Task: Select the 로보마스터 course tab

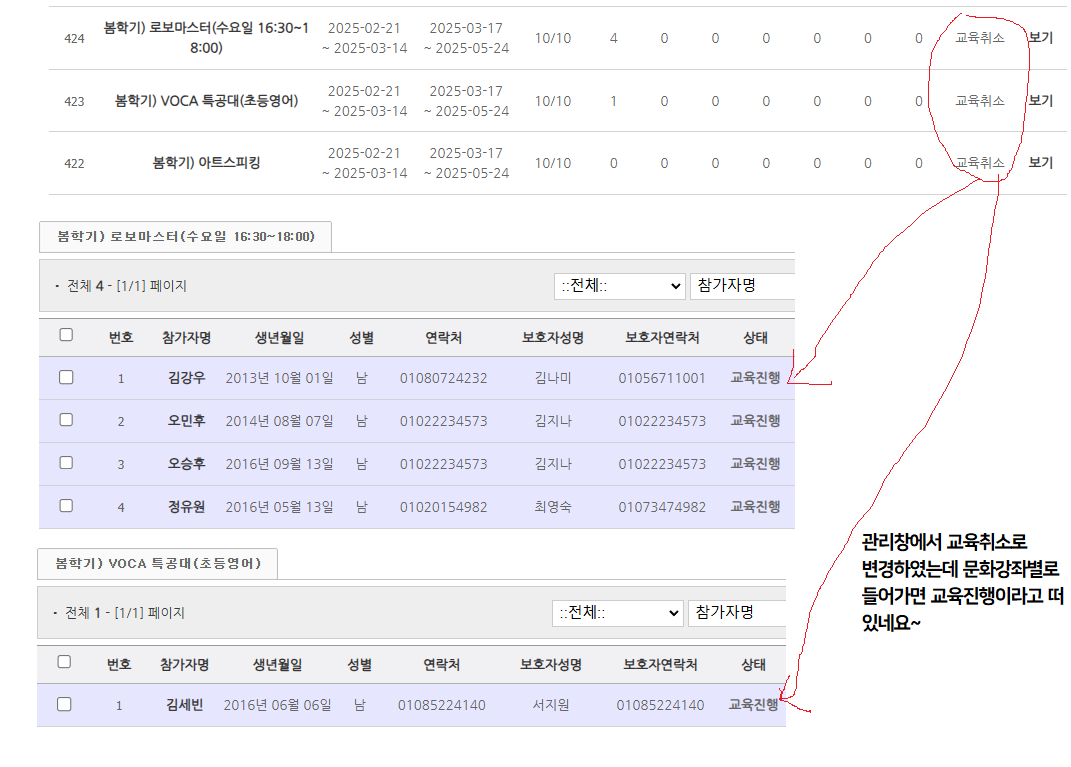Action: (185, 237)
